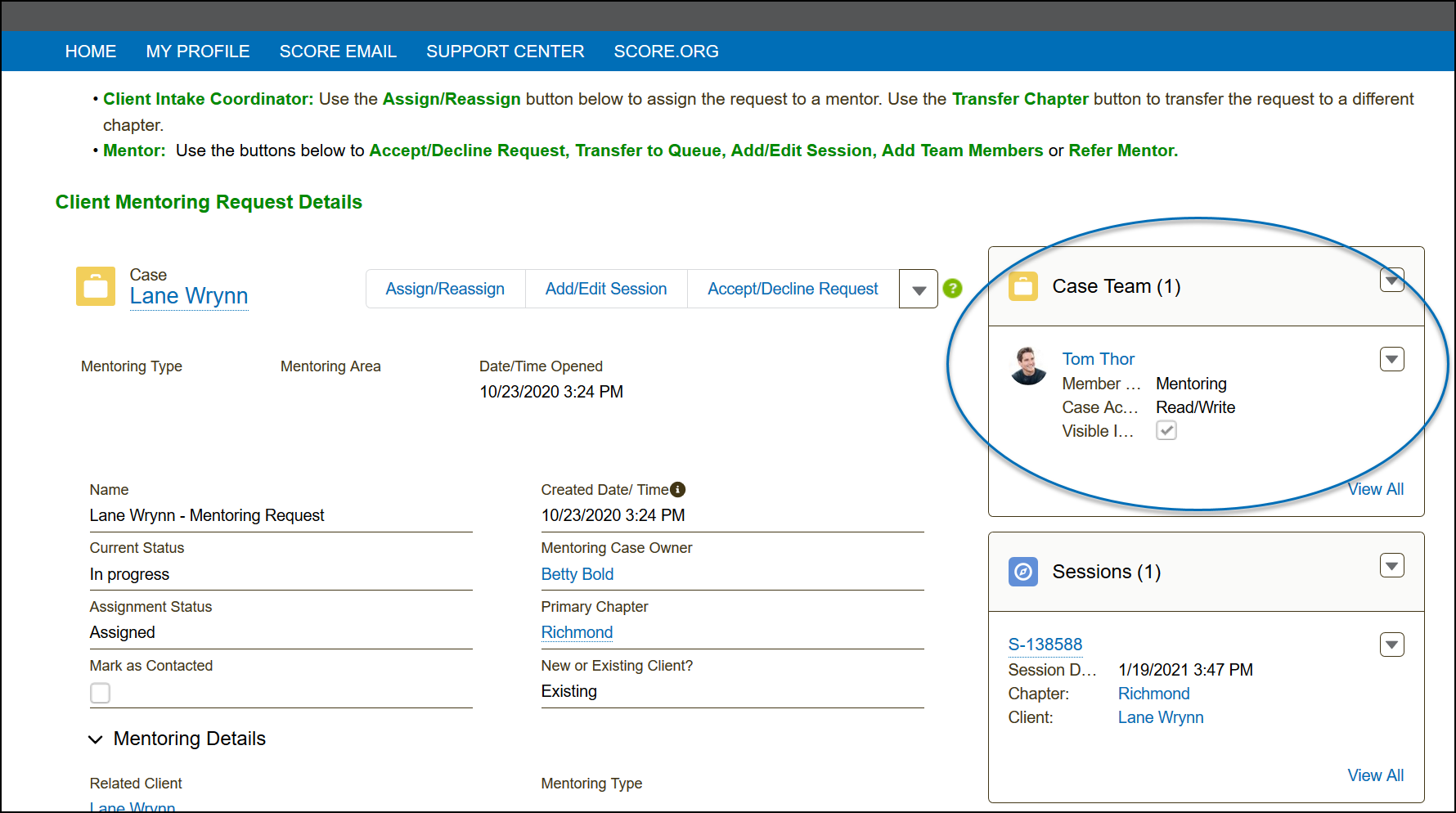1456x813 pixels.
Task: Click the 'In progress' Current Status value
Action: [x=129, y=574]
